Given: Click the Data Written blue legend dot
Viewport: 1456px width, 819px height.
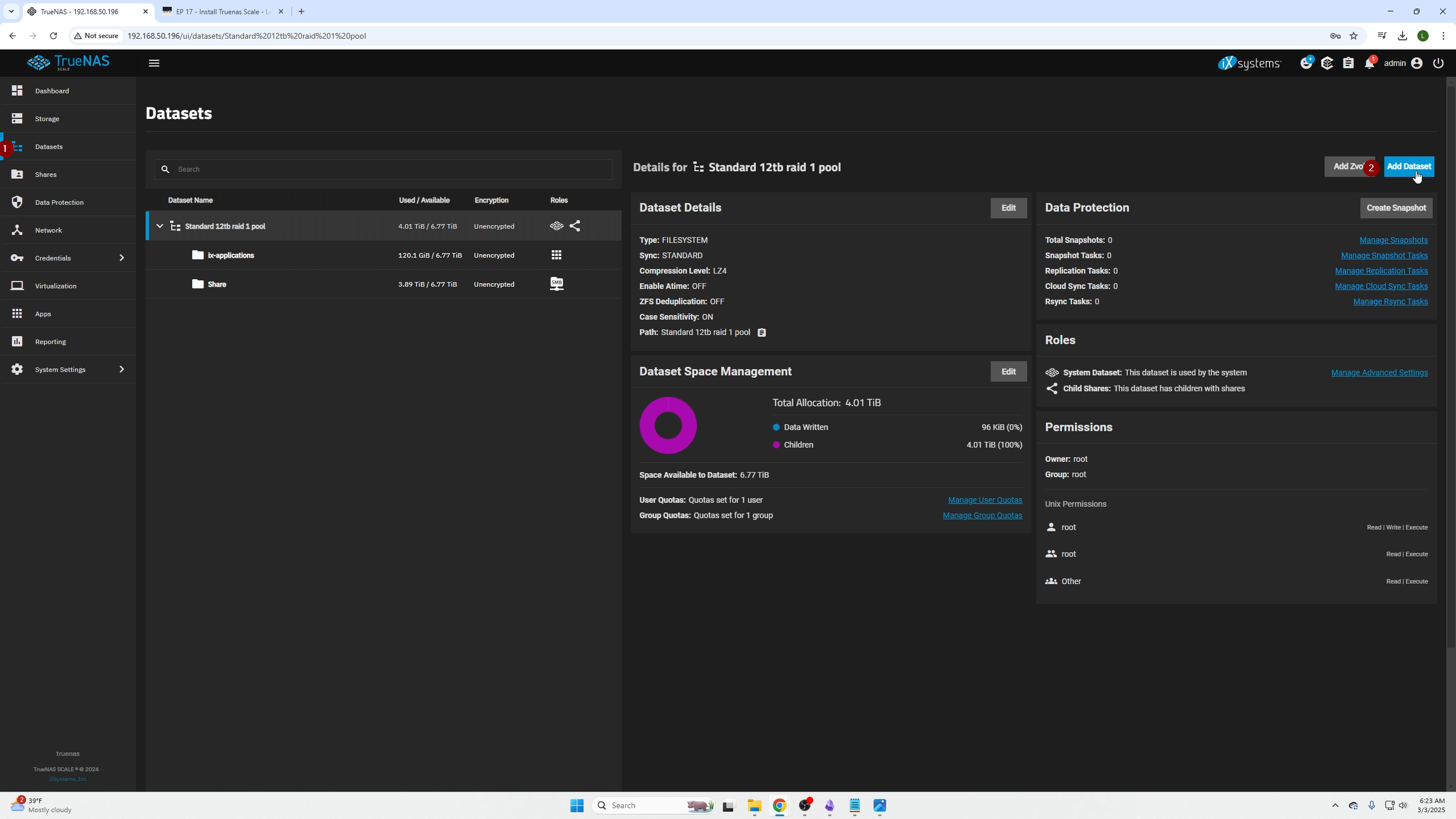Looking at the screenshot, I should 776,427.
